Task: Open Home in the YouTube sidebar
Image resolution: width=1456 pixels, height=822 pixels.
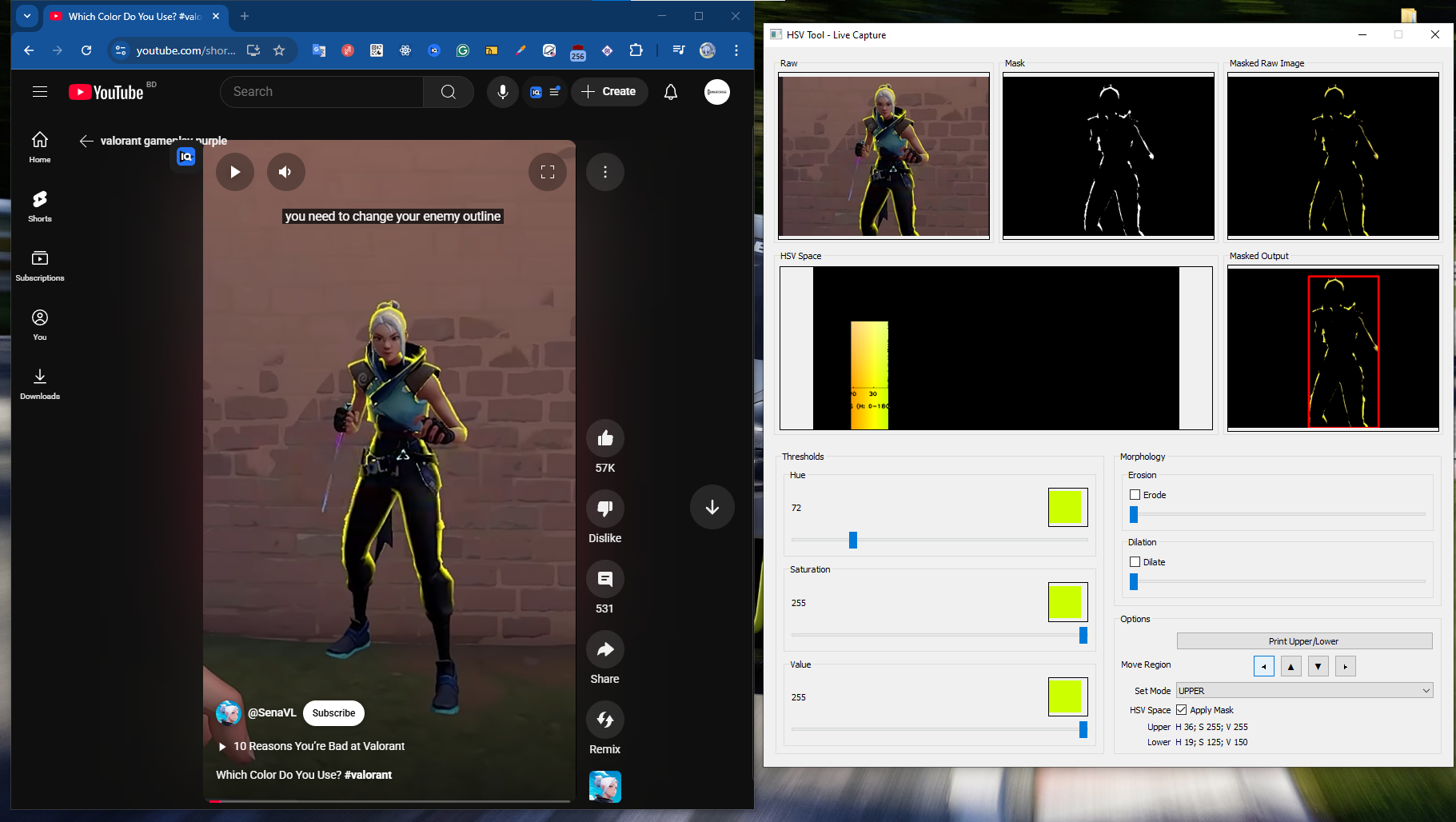Action: pos(40,147)
